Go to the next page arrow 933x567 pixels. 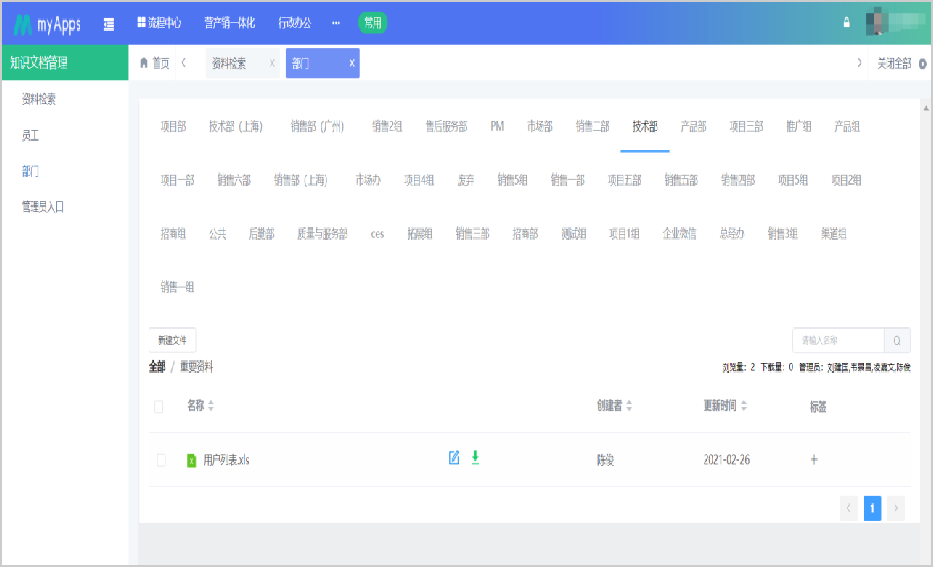[x=896, y=508]
